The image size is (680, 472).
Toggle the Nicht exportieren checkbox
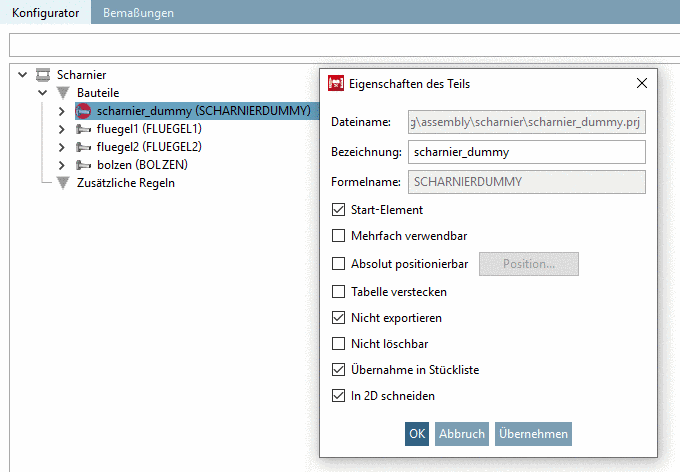339,318
